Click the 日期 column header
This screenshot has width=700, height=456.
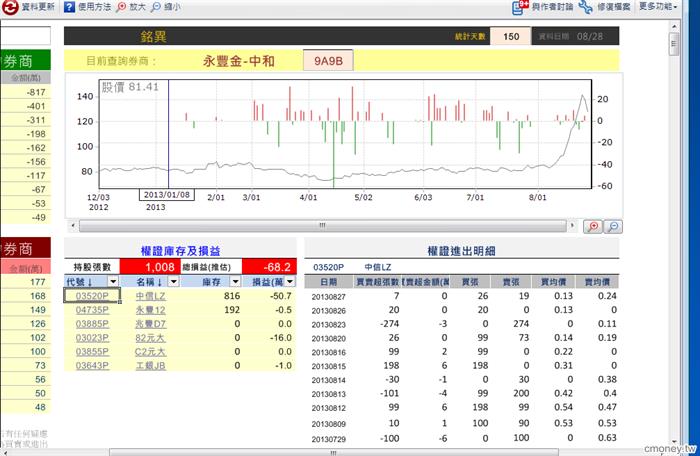pyautogui.click(x=328, y=282)
